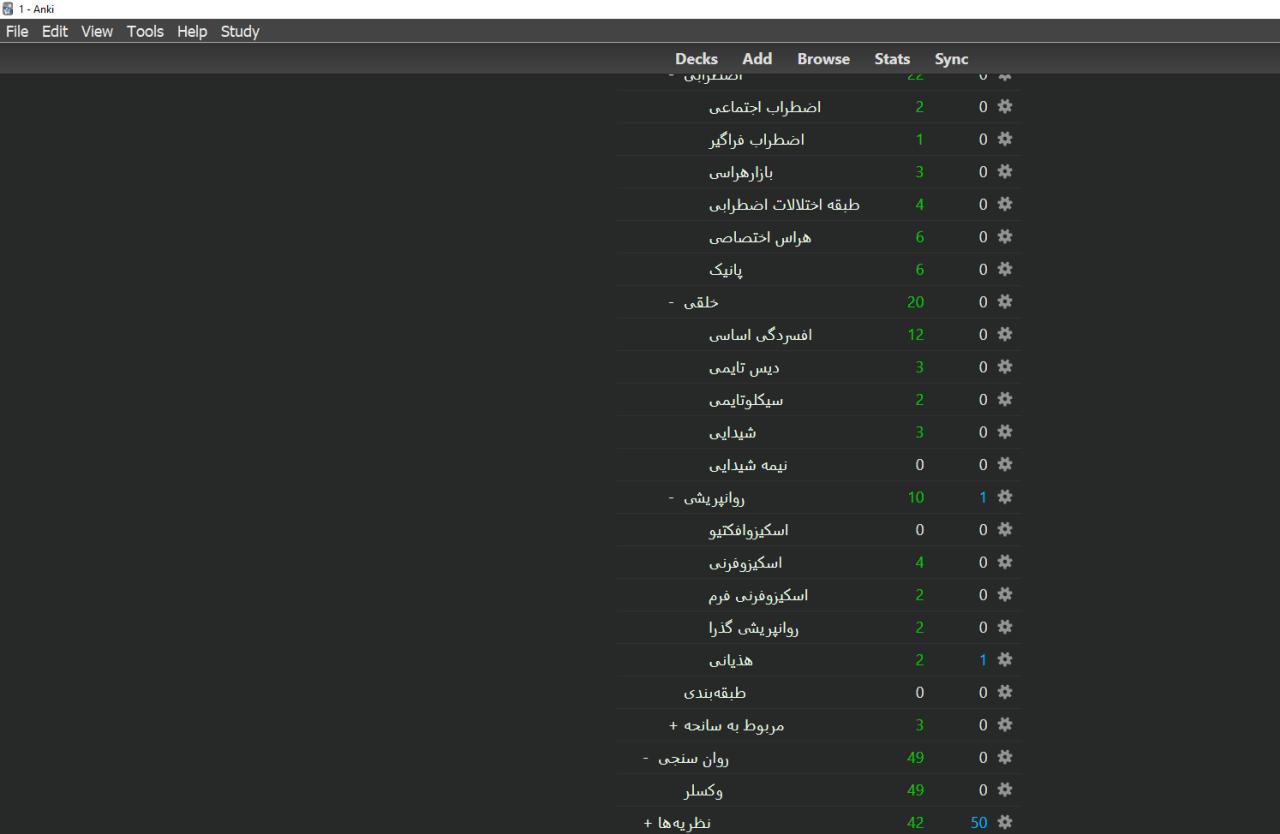The height and width of the screenshot is (834, 1280).
Task: Click gear icon beside طبقه‌بندی deck
Action: (1006, 692)
